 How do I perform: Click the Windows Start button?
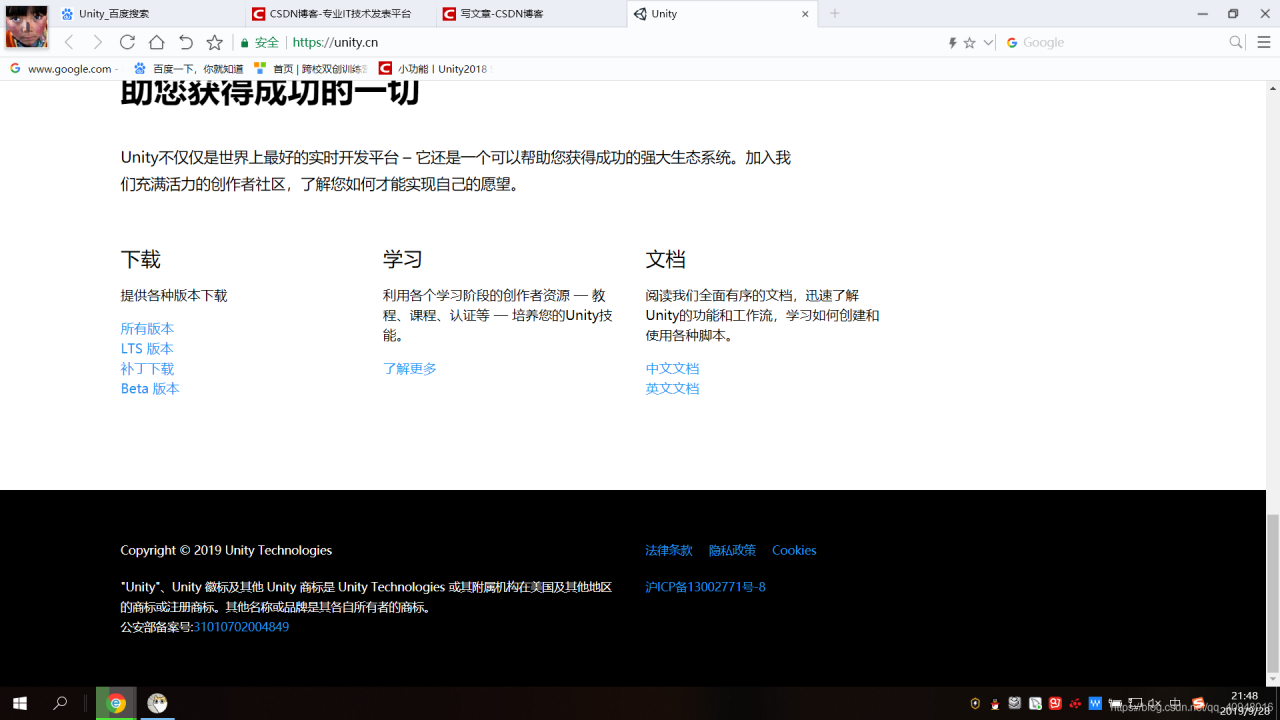[x=20, y=703]
